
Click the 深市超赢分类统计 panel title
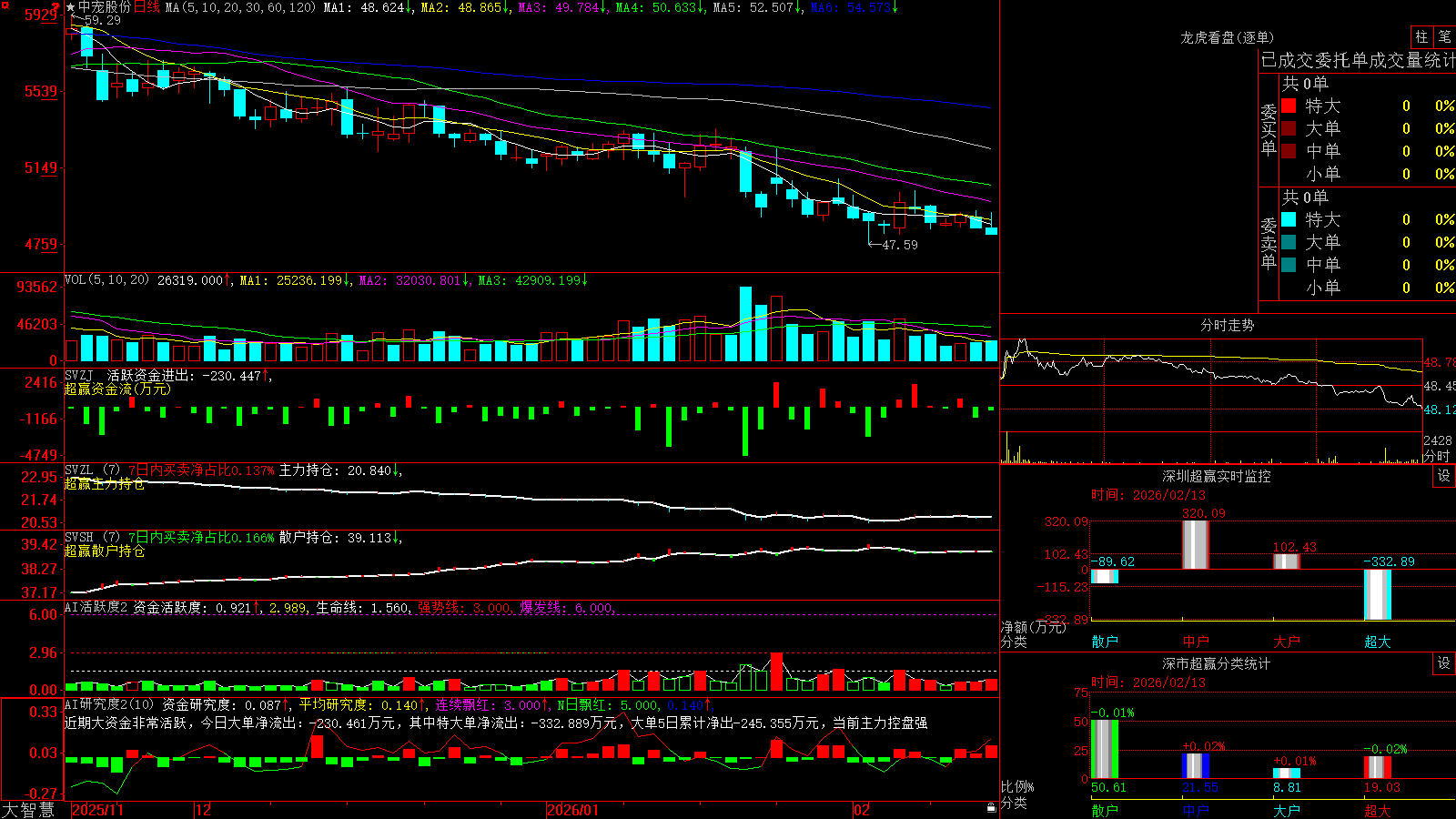1216,663
